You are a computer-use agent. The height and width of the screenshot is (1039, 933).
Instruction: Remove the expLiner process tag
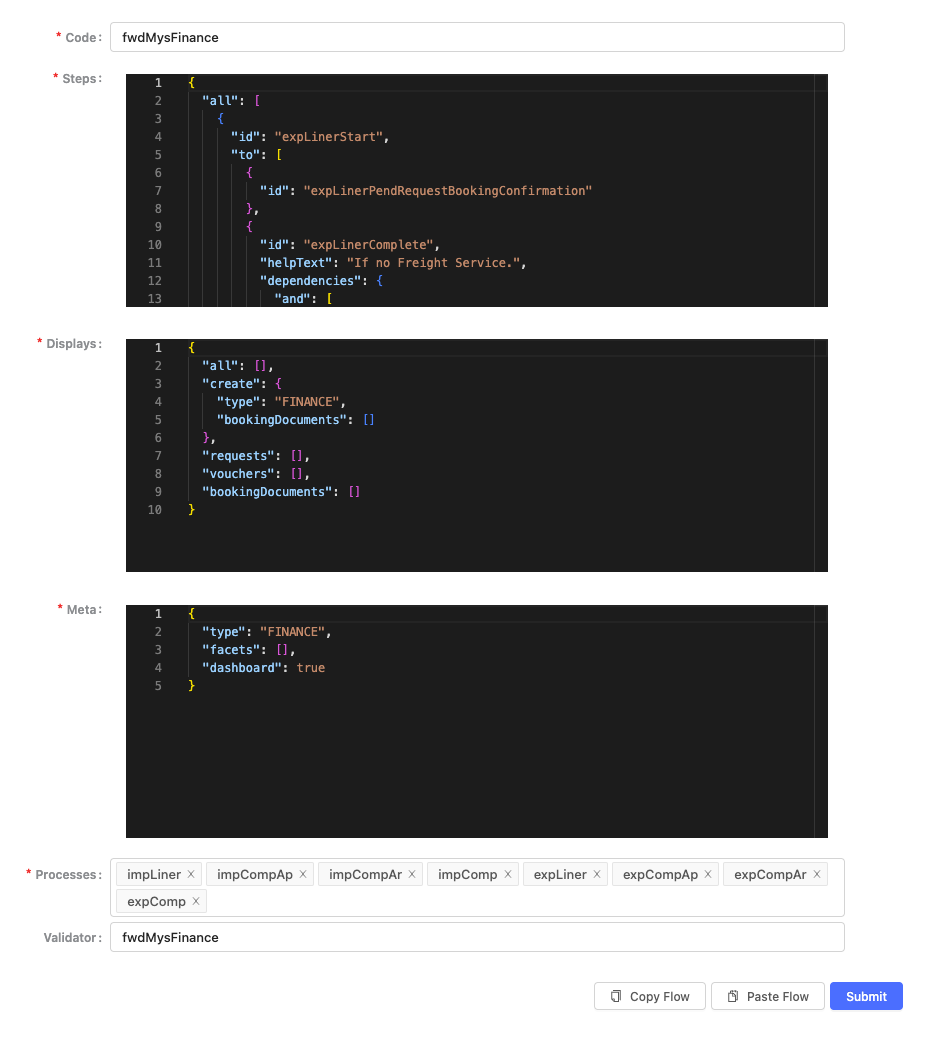[x=597, y=874]
